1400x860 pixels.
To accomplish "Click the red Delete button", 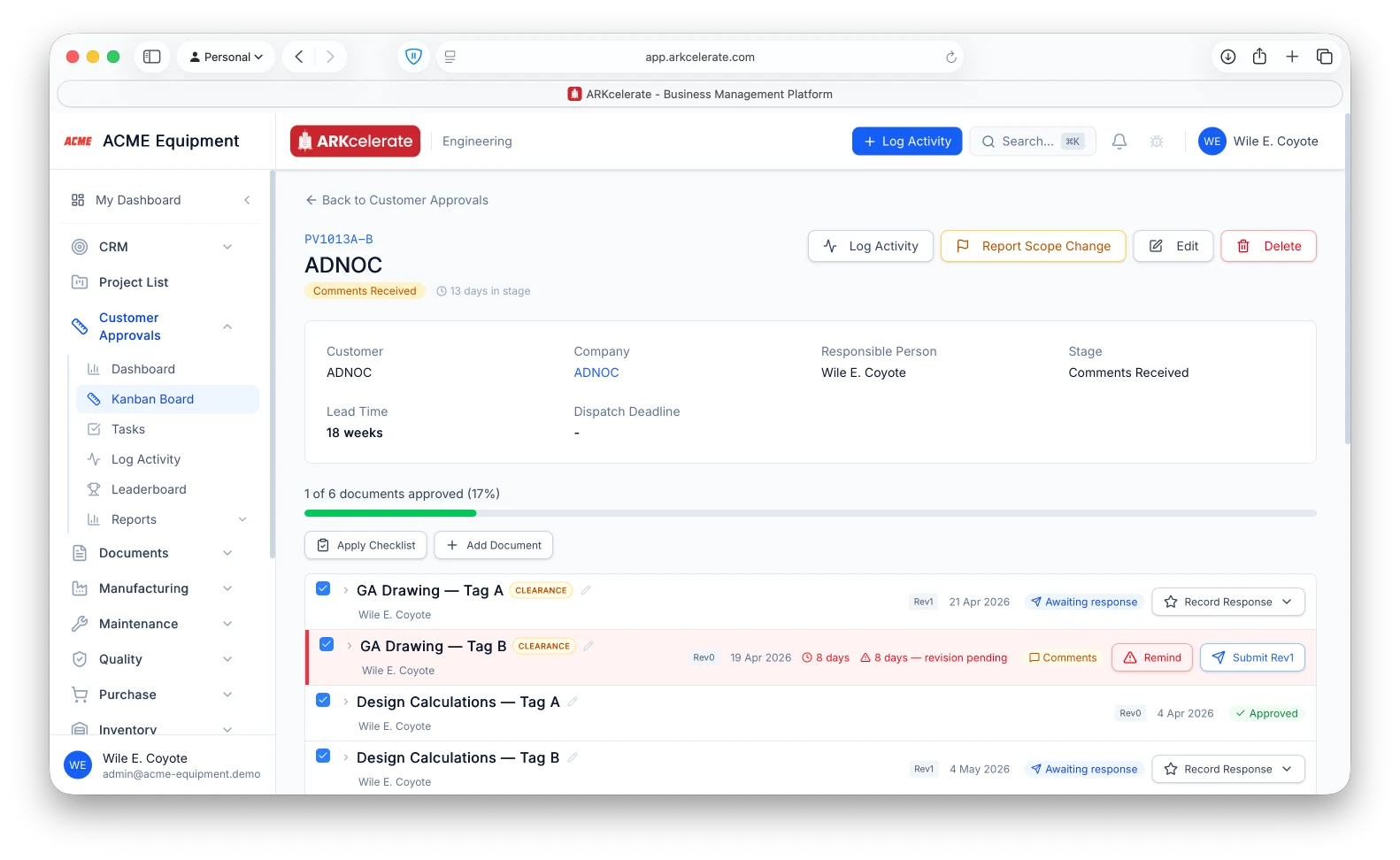I will (1268, 246).
